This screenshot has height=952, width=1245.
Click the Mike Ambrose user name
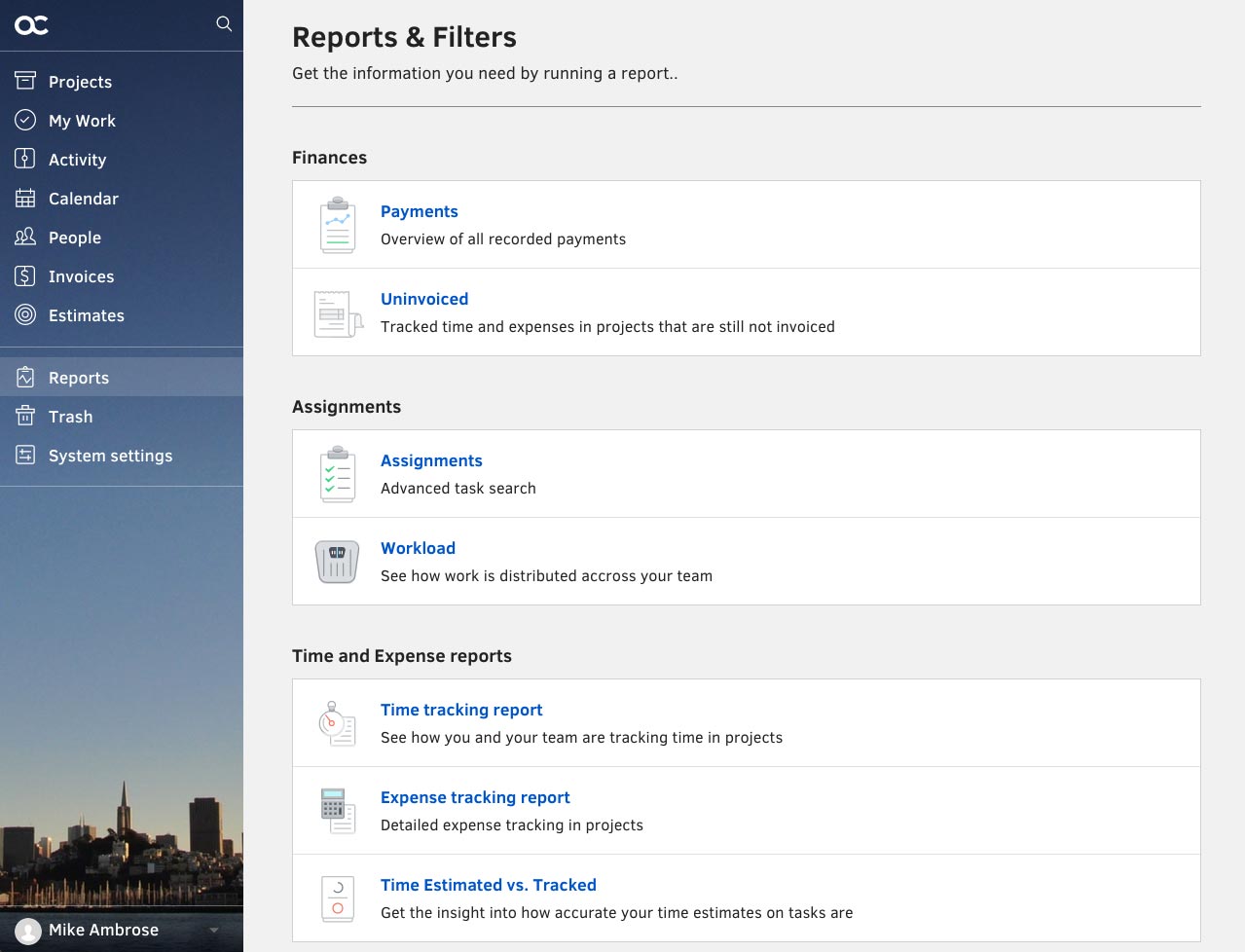click(103, 930)
